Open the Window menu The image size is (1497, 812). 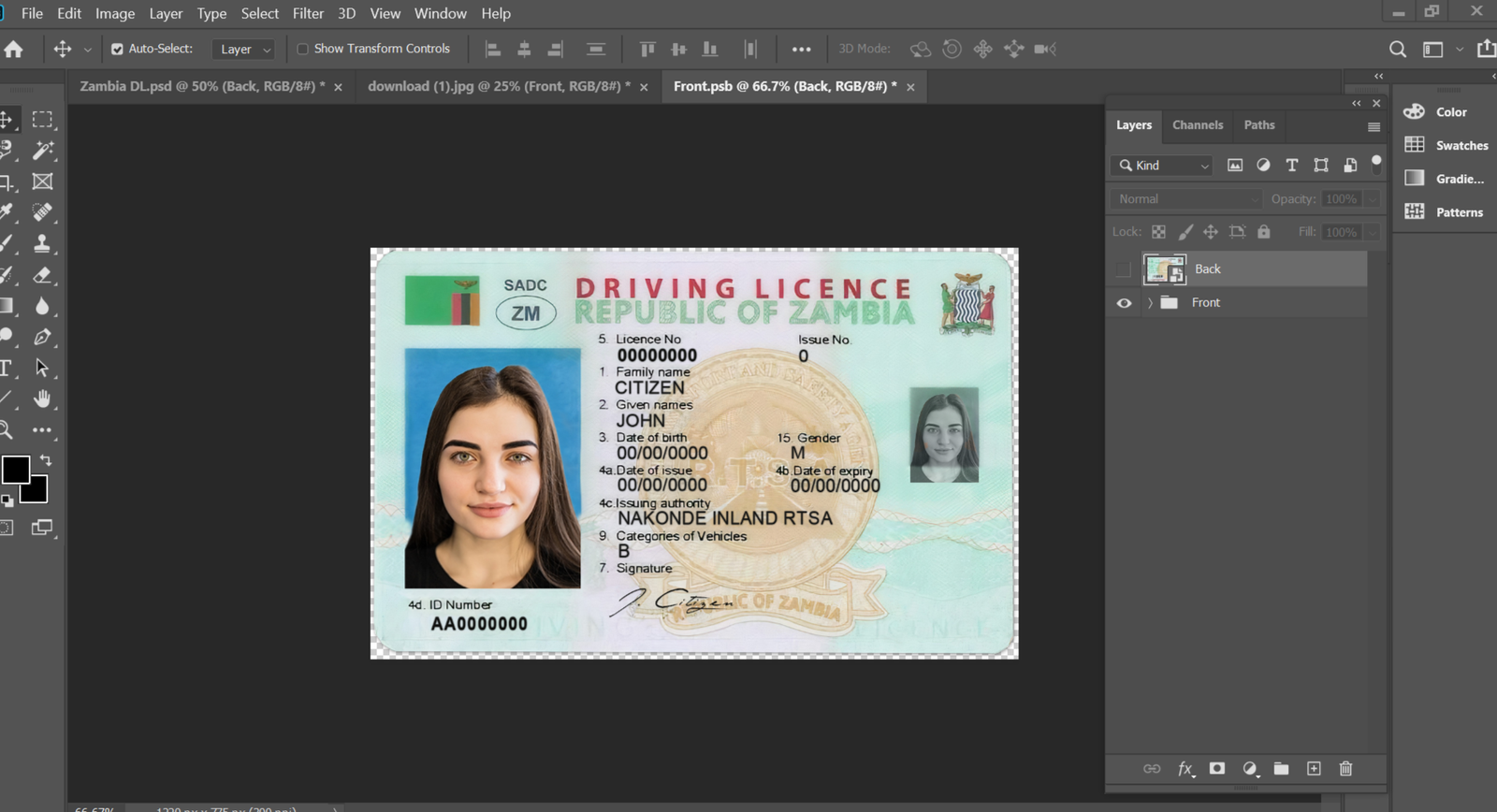point(440,13)
